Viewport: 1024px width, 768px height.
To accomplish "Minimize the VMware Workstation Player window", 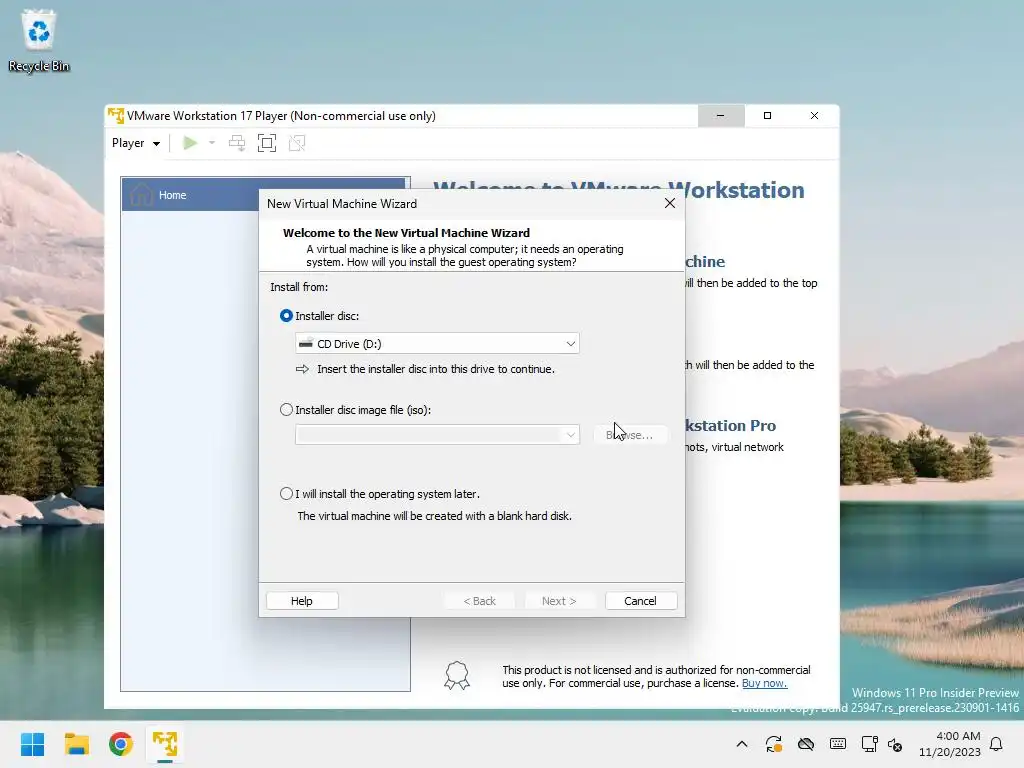I will 721,116.
